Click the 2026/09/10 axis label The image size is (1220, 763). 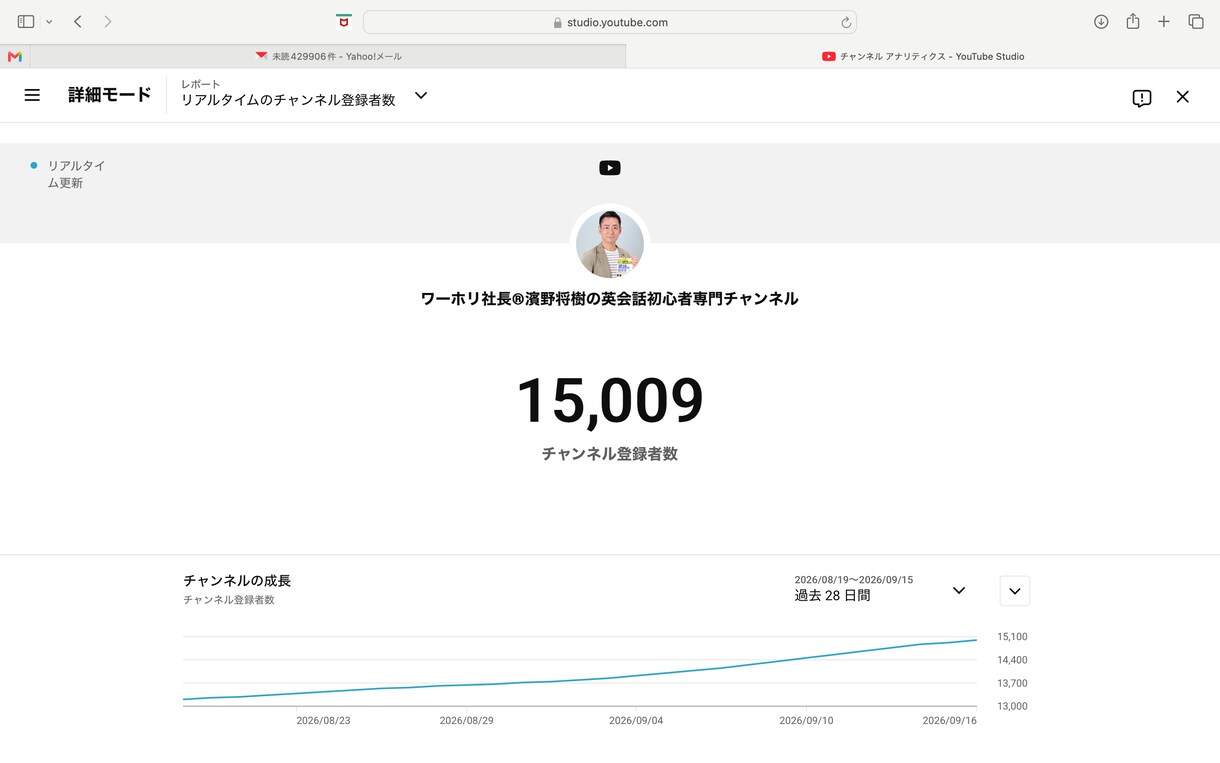click(806, 721)
